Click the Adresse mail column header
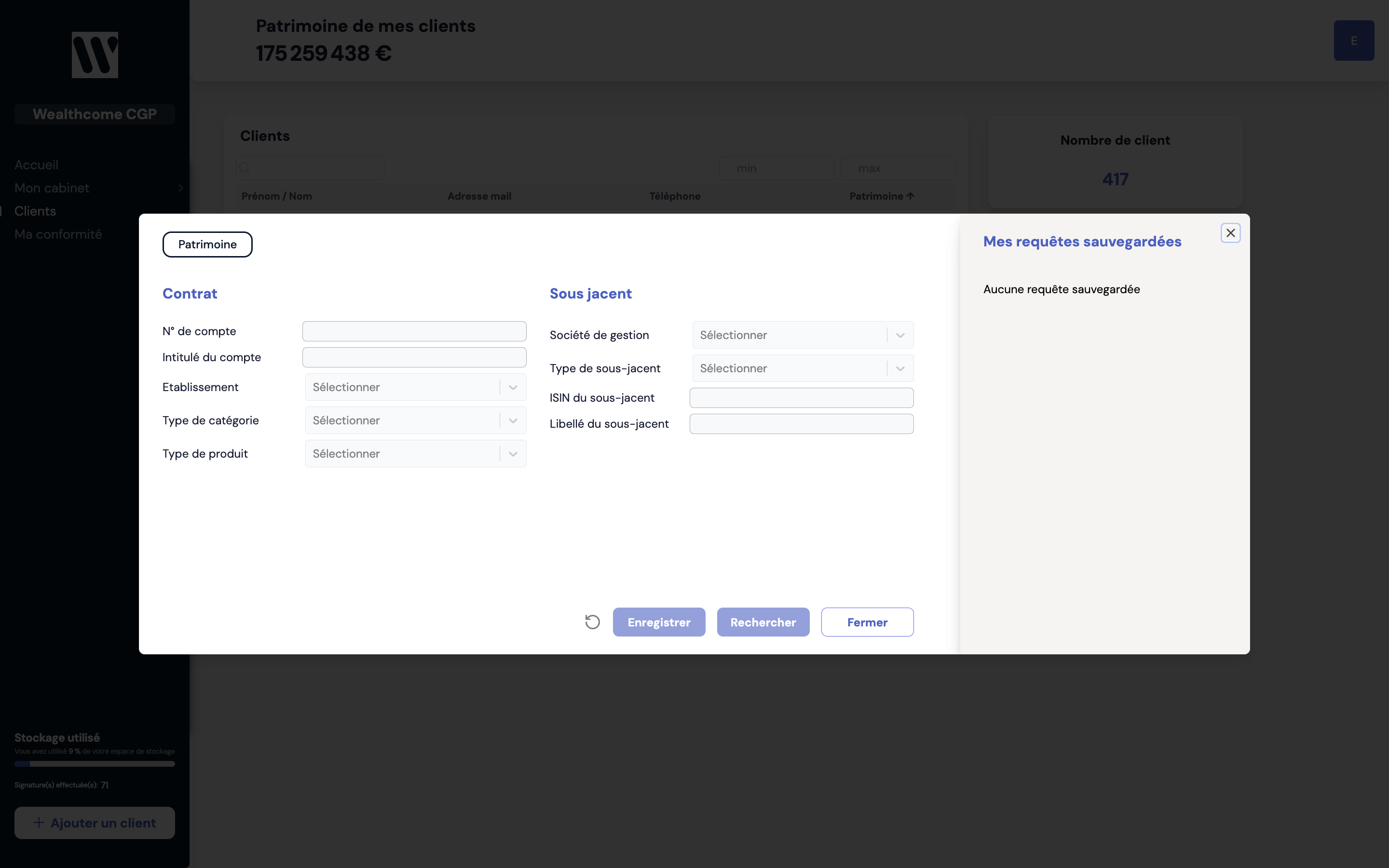This screenshot has height=868, width=1389. pyautogui.click(x=479, y=196)
